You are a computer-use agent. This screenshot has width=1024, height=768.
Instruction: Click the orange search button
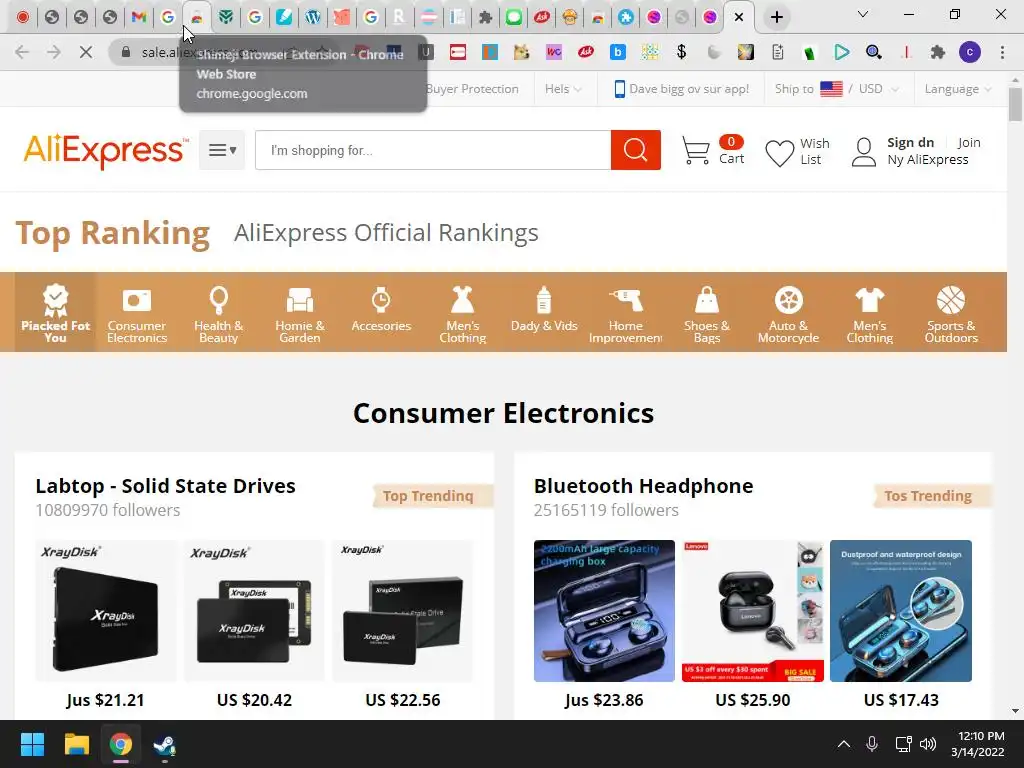(x=635, y=150)
